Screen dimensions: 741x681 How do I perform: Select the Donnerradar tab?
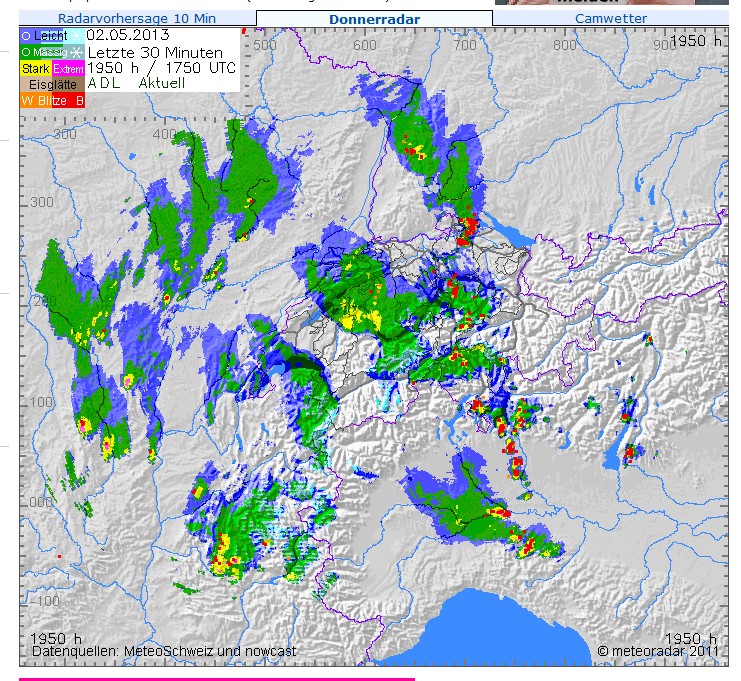pos(374,19)
